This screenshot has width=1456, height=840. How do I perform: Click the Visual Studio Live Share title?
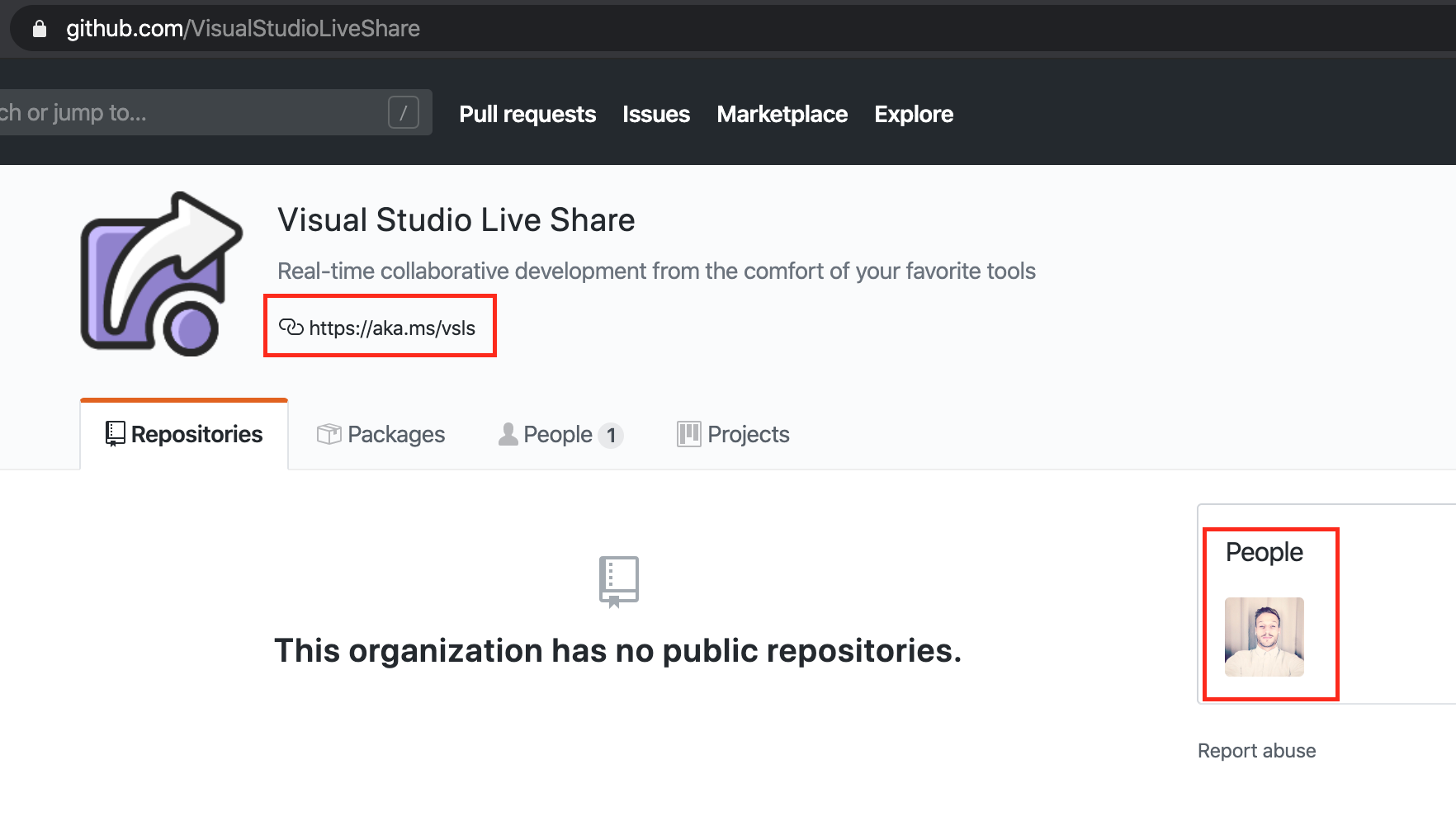coord(456,220)
